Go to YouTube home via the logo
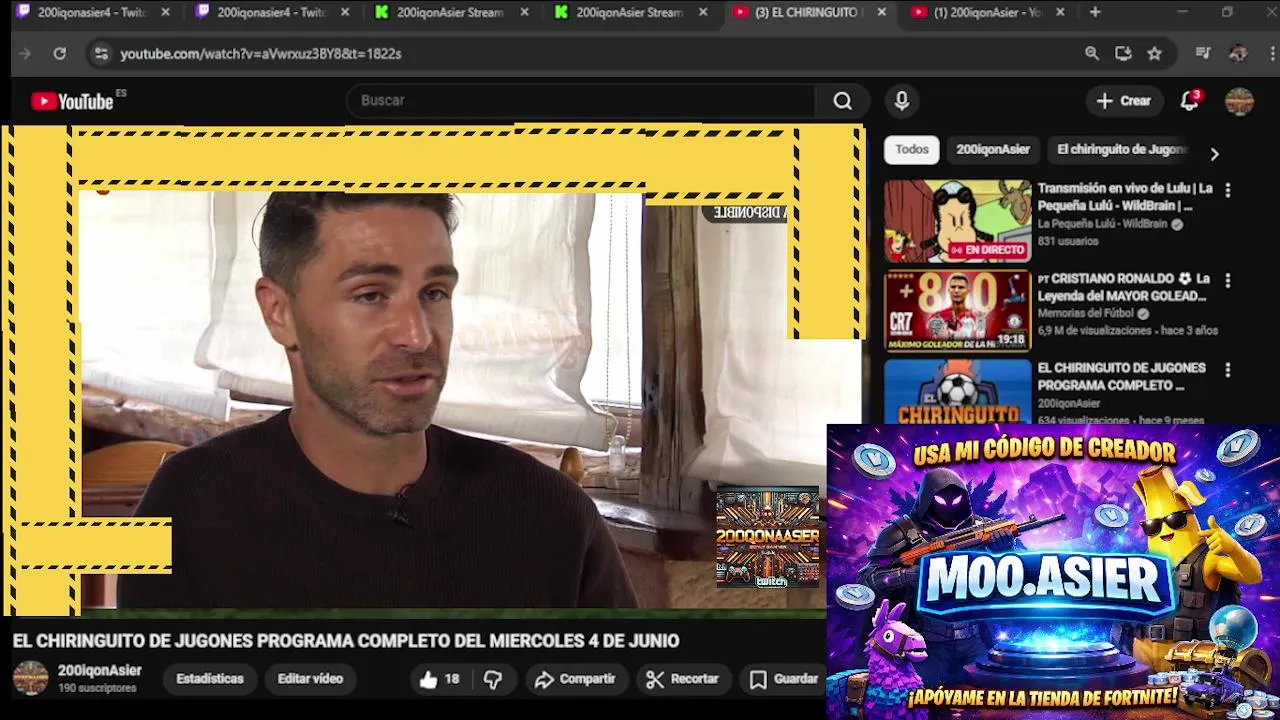This screenshot has height=720, width=1280. 72,101
